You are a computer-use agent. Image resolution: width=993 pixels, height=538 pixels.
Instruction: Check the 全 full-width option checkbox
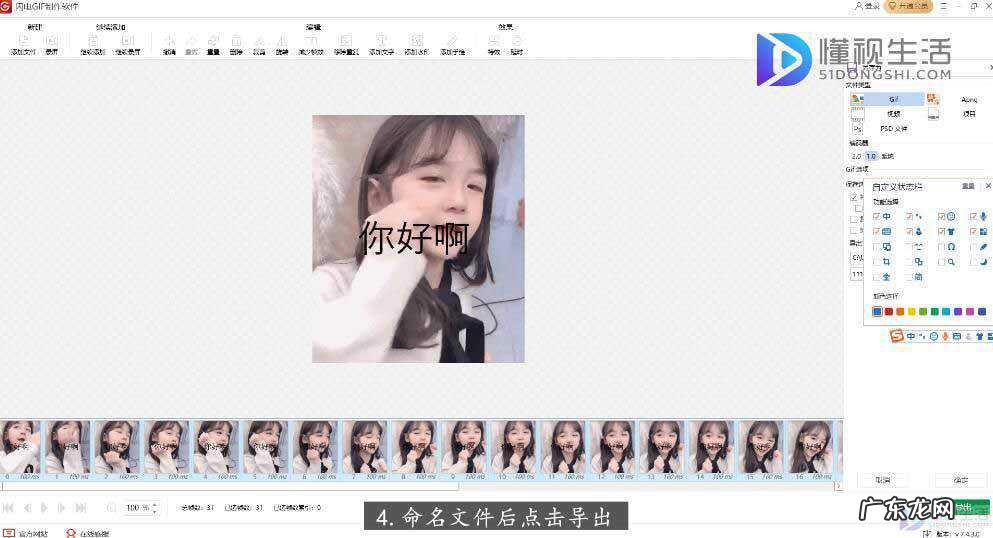[x=876, y=277]
